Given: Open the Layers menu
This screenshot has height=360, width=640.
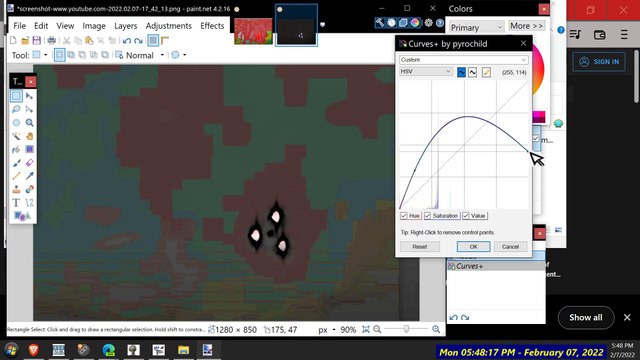Looking at the screenshot, I should [126, 26].
